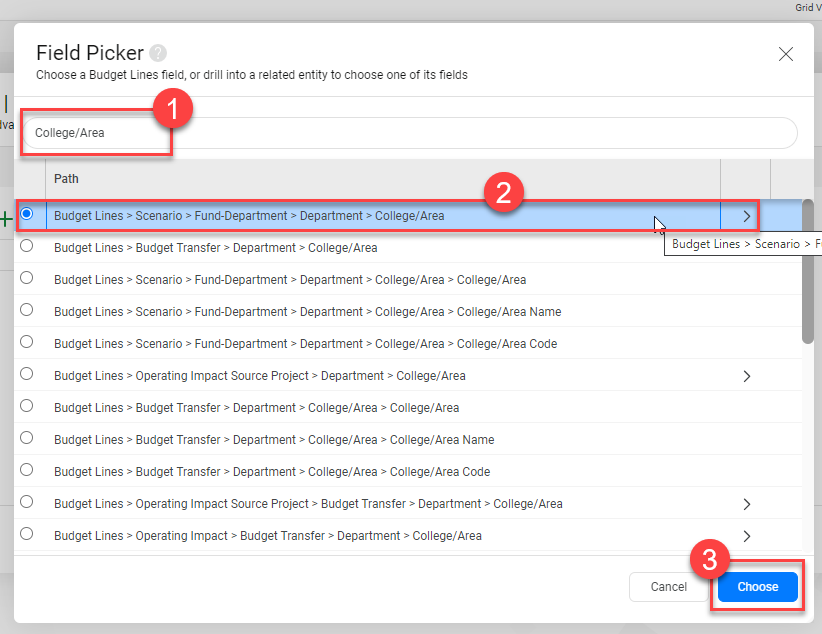This screenshot has width=822, height=634.
Task: Expand the Operating Impact Source Project > Department row
Action: click(747, 375)
